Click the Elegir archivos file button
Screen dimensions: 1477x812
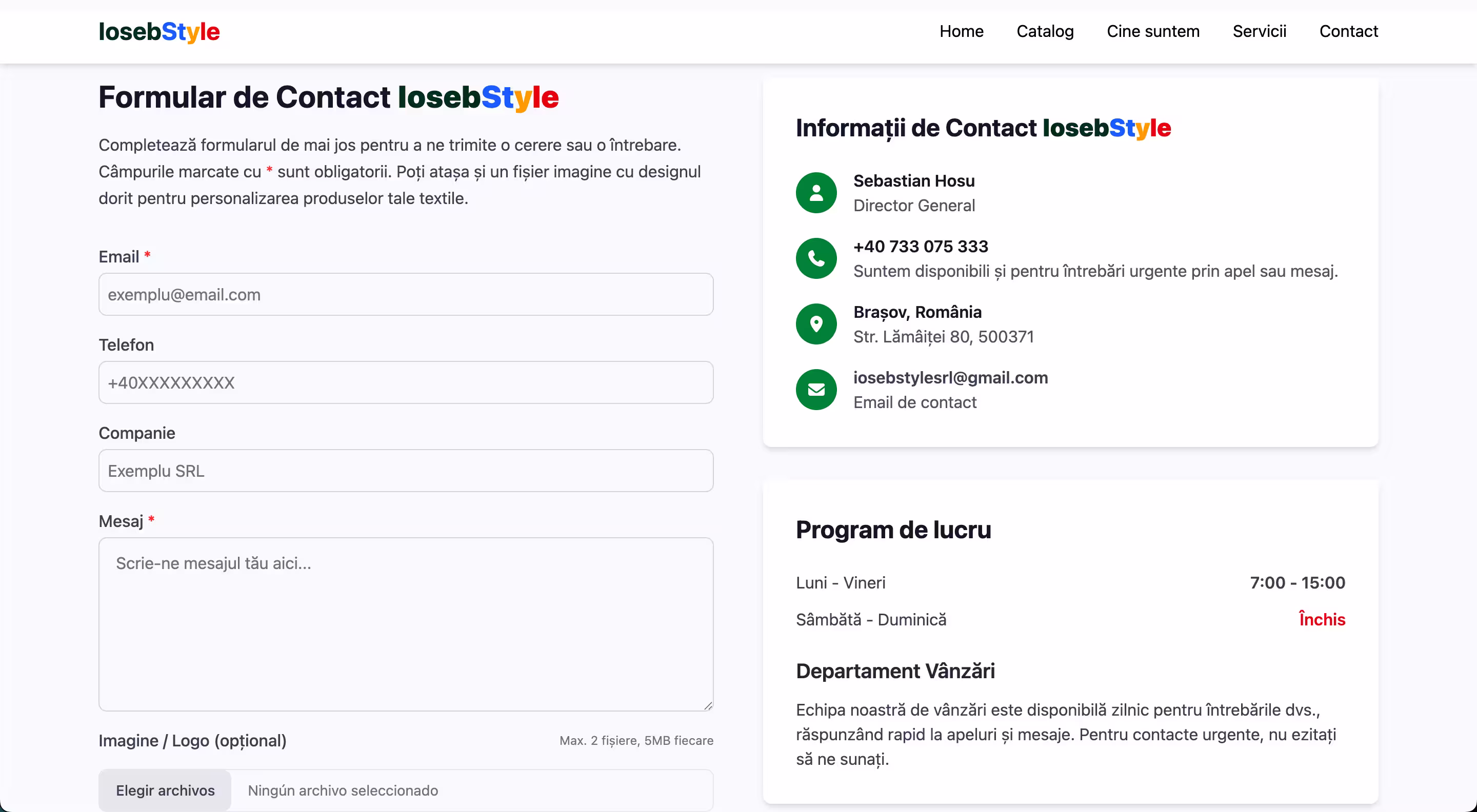[x=165, y=790]
